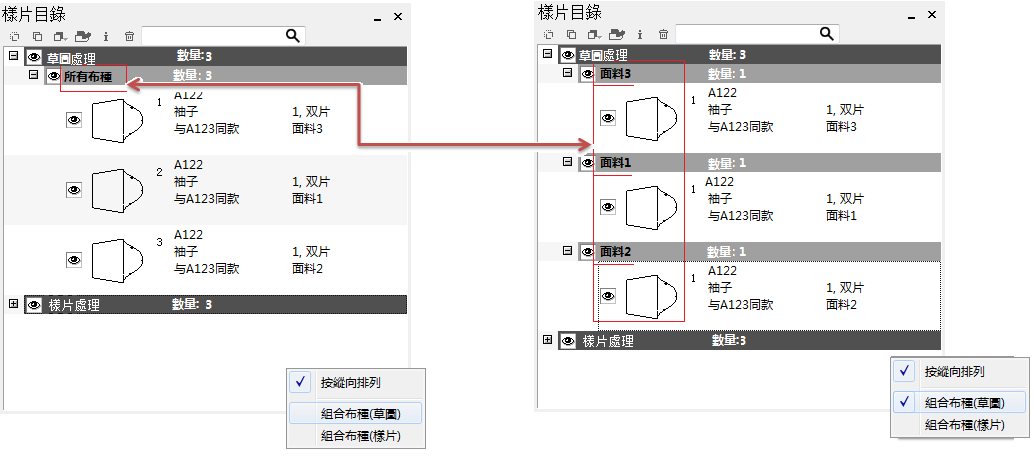Hide the 面料3 sleeve piece in right panel
The height and width of the screenshot is (465, 1034).
[x=608, y=118]
